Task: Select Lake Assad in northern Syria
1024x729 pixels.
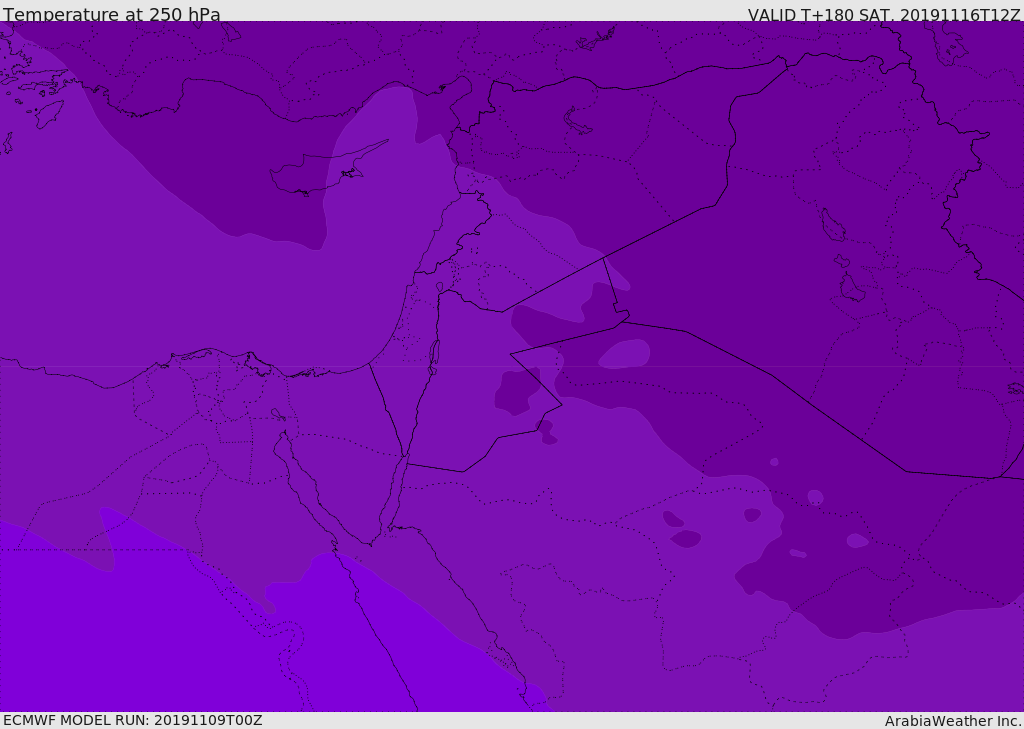Action: coord(578,120)
